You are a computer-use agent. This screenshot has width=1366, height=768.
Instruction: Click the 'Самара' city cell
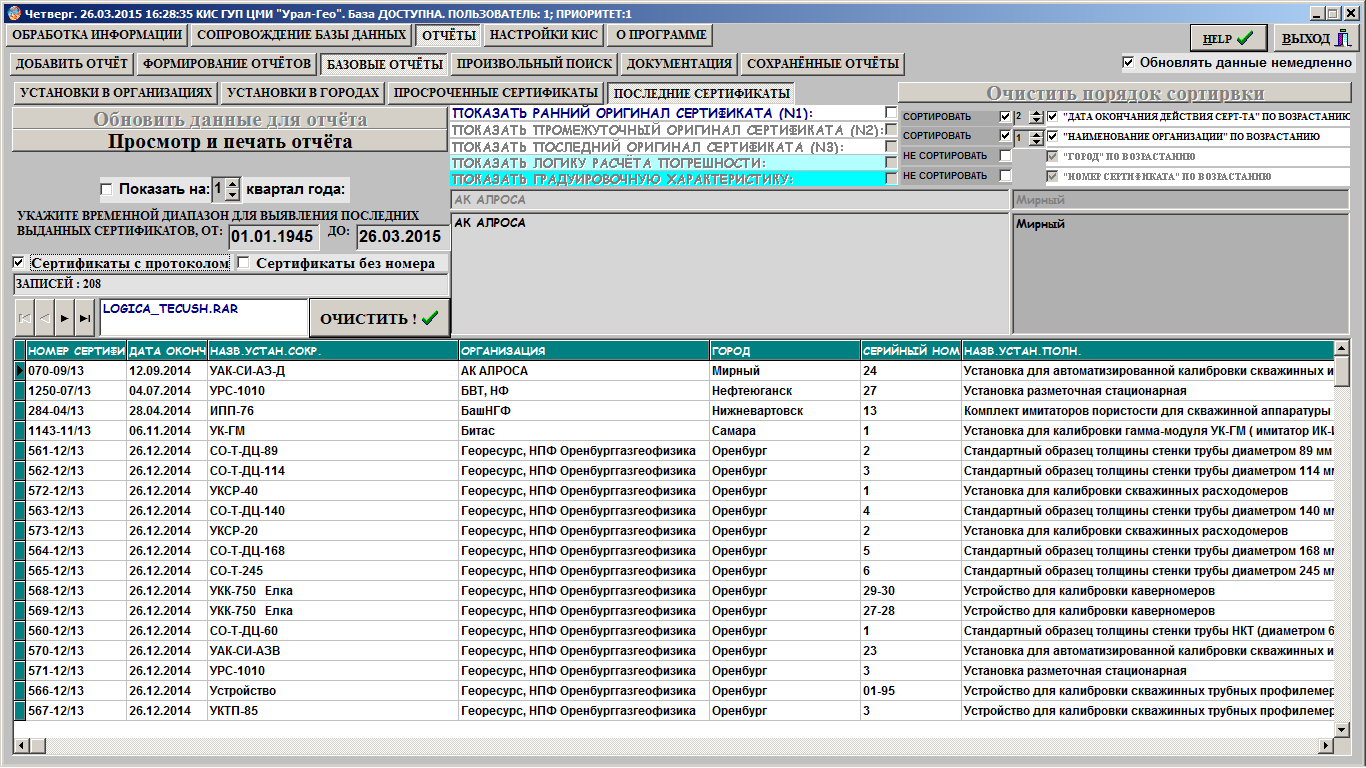(785, 431)
